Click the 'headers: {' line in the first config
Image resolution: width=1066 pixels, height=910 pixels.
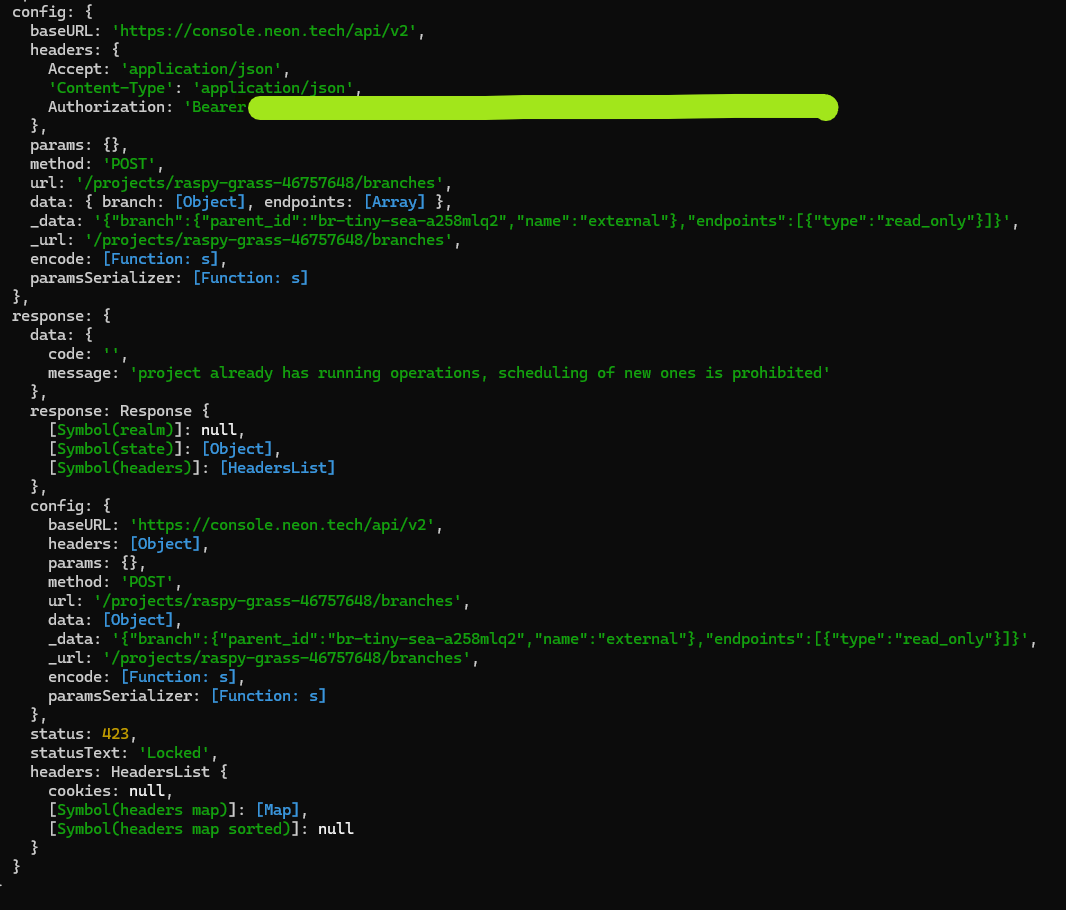pyautogui.click(x=75, y=50)
